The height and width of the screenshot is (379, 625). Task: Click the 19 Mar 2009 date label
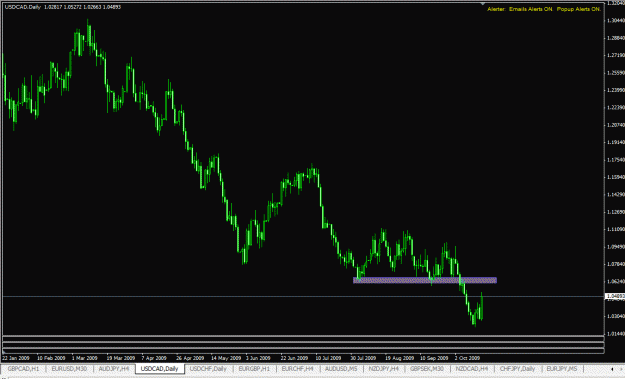click(120, 358)
